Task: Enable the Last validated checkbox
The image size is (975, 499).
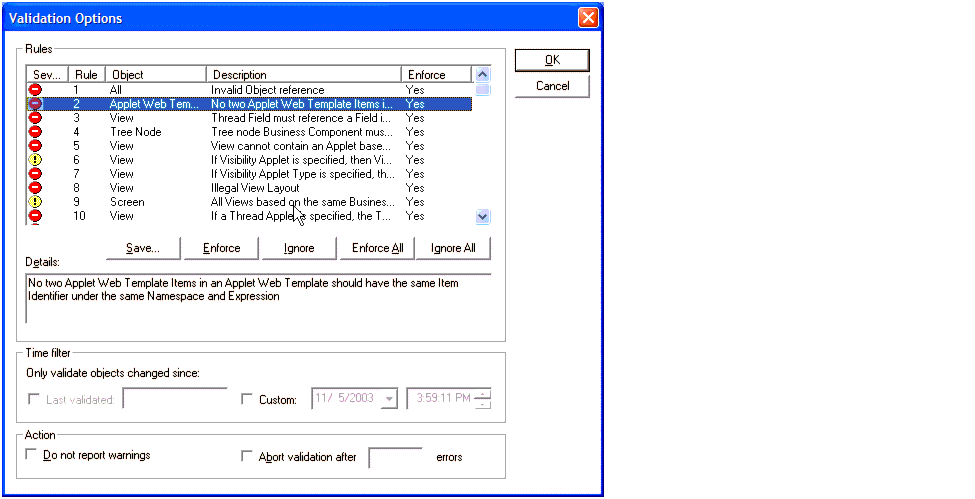Action: click(34, 399)
